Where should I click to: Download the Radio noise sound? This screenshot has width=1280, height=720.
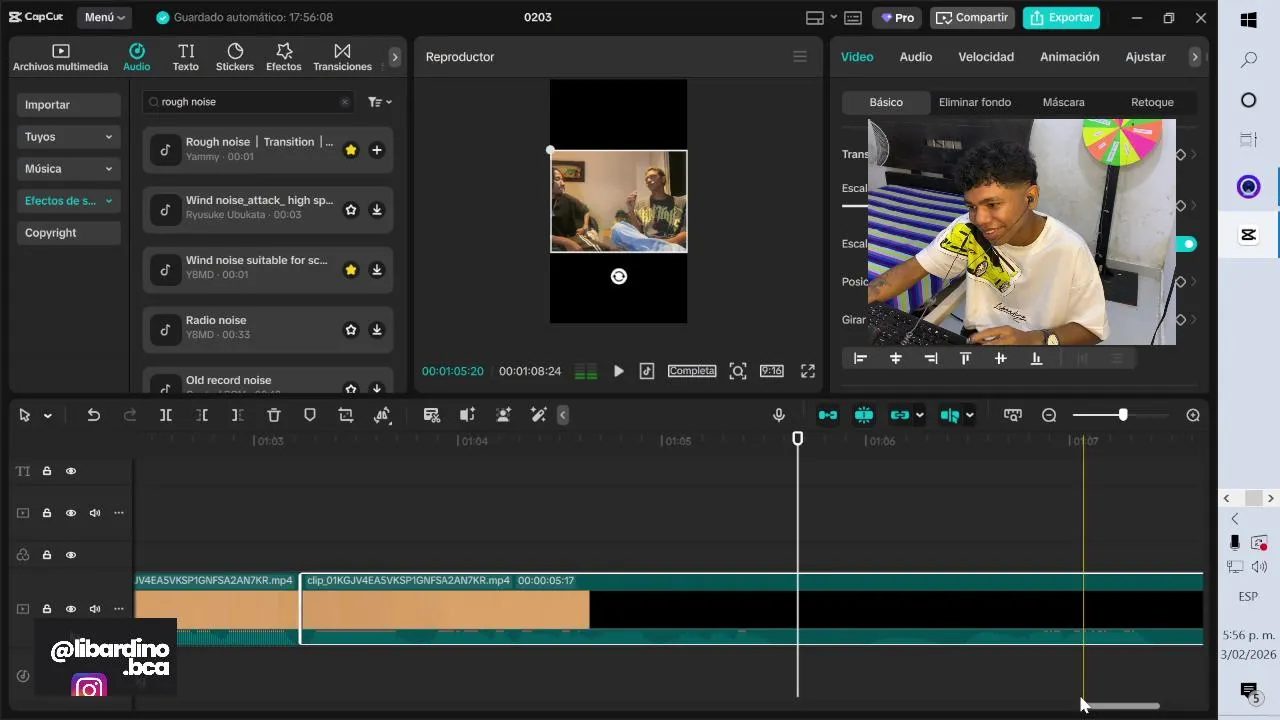[x=377, y=330]
